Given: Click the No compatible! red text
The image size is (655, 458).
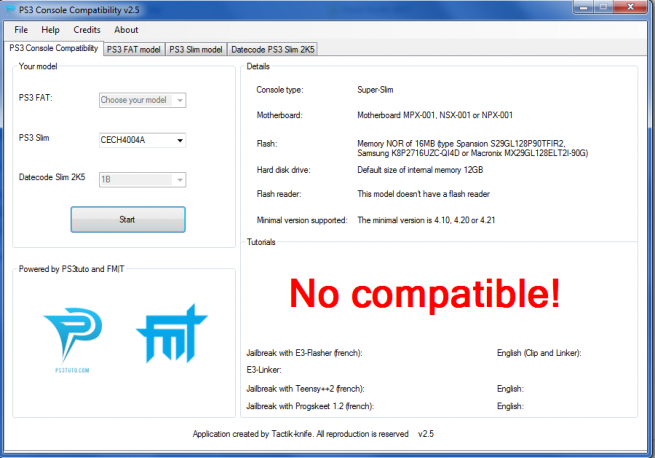Looking at the screenshot, I should coord(424,295).
